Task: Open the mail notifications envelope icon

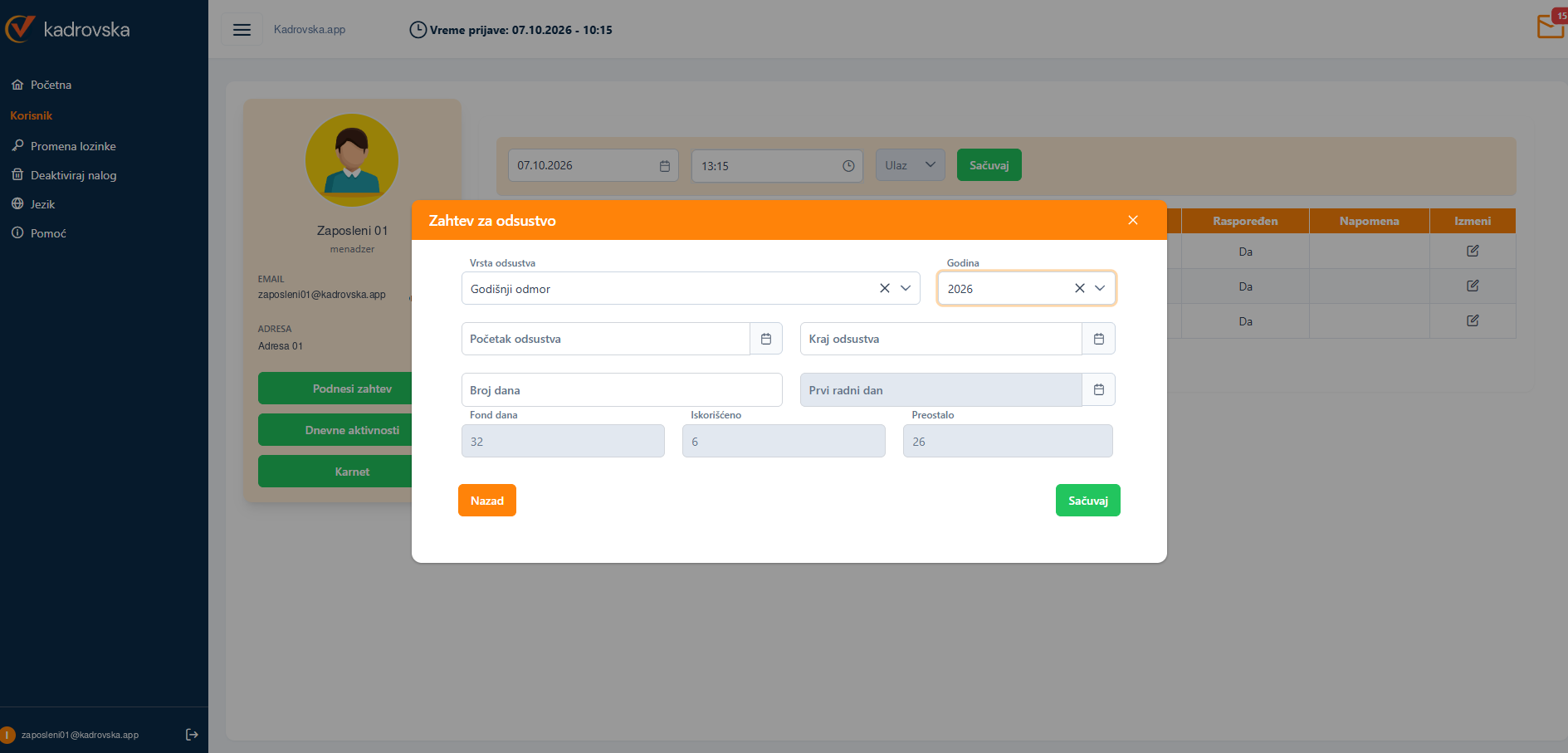Action: pos(1551,25)
